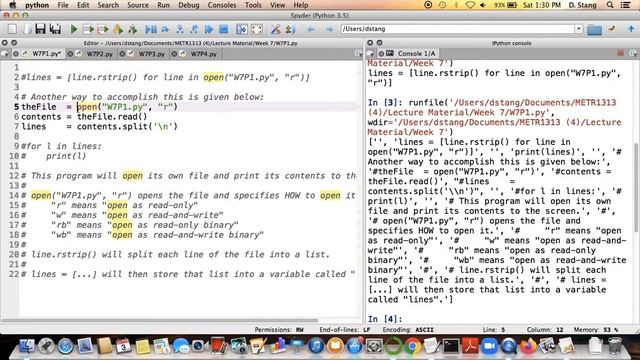Open Finder from the dock
This screenshot has width=640, height=360.
point(27,346)
